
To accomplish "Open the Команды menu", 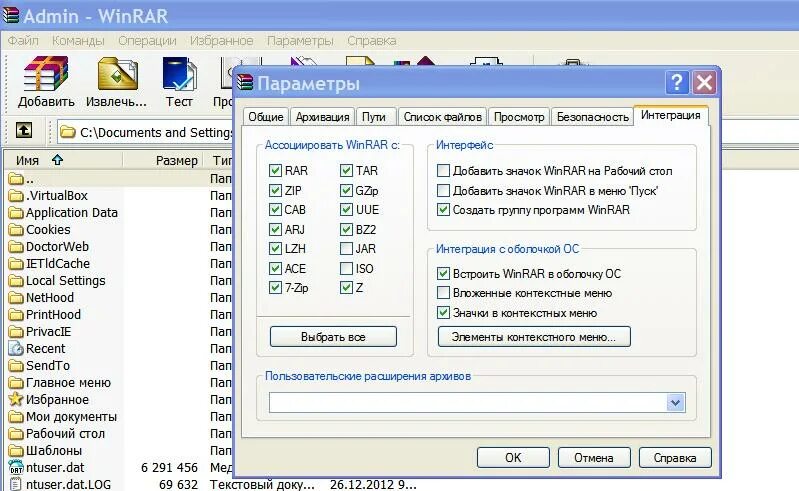I will click(78, 40).
